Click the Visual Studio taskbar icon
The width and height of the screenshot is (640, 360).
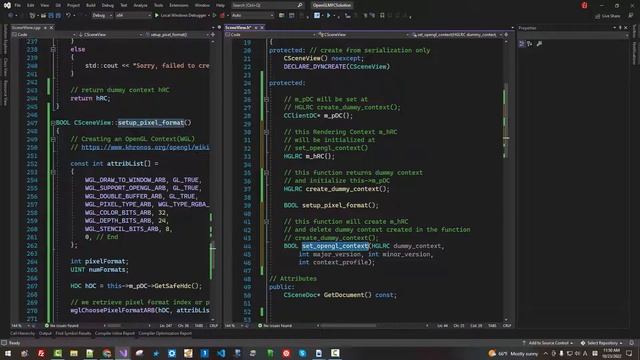tap(123, 353)
